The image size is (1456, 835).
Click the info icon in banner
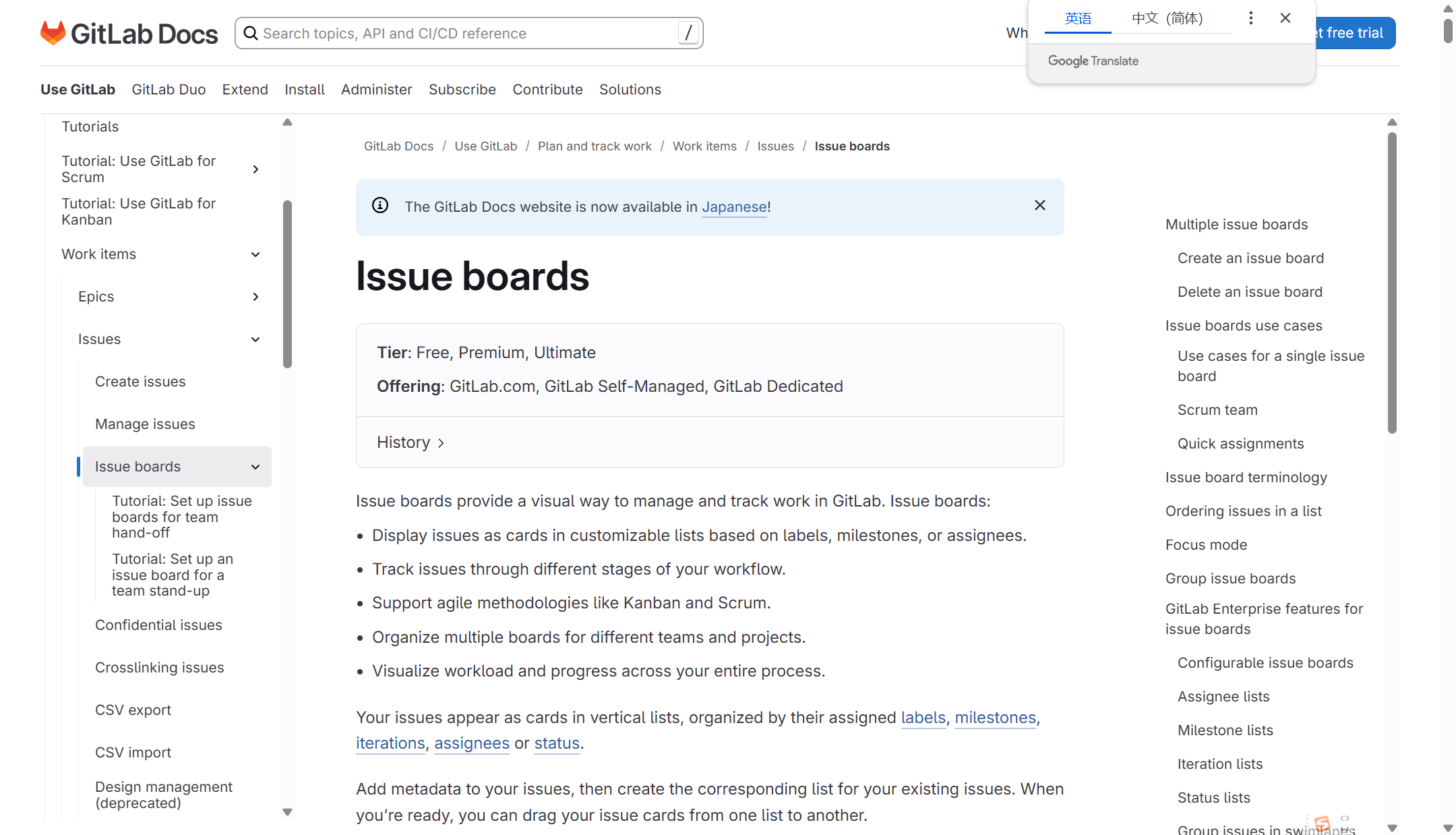point(380,206)
